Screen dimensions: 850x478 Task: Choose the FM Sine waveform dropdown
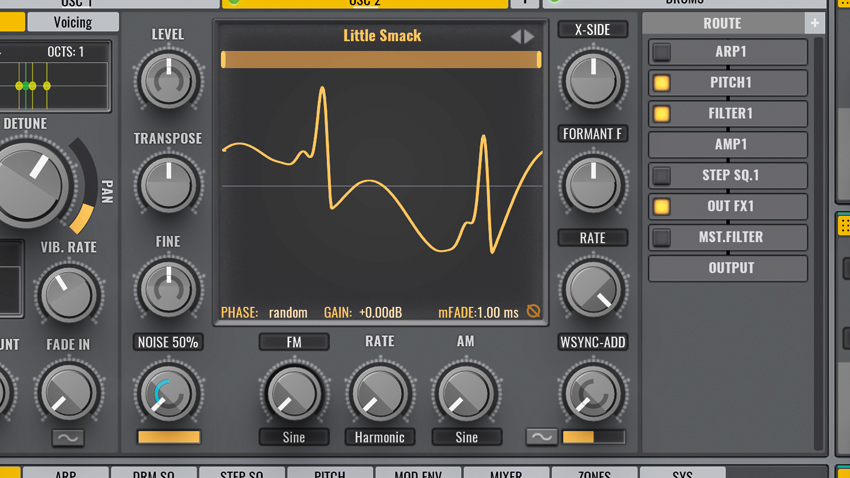point(294,437)
